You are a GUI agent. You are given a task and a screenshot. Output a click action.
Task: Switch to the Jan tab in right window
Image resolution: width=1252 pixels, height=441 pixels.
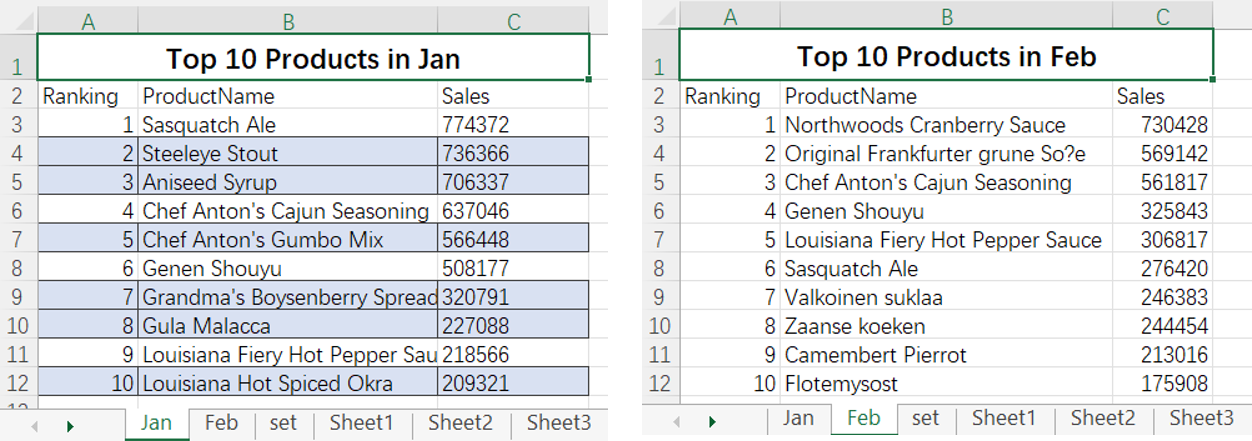tap(798, 418)
